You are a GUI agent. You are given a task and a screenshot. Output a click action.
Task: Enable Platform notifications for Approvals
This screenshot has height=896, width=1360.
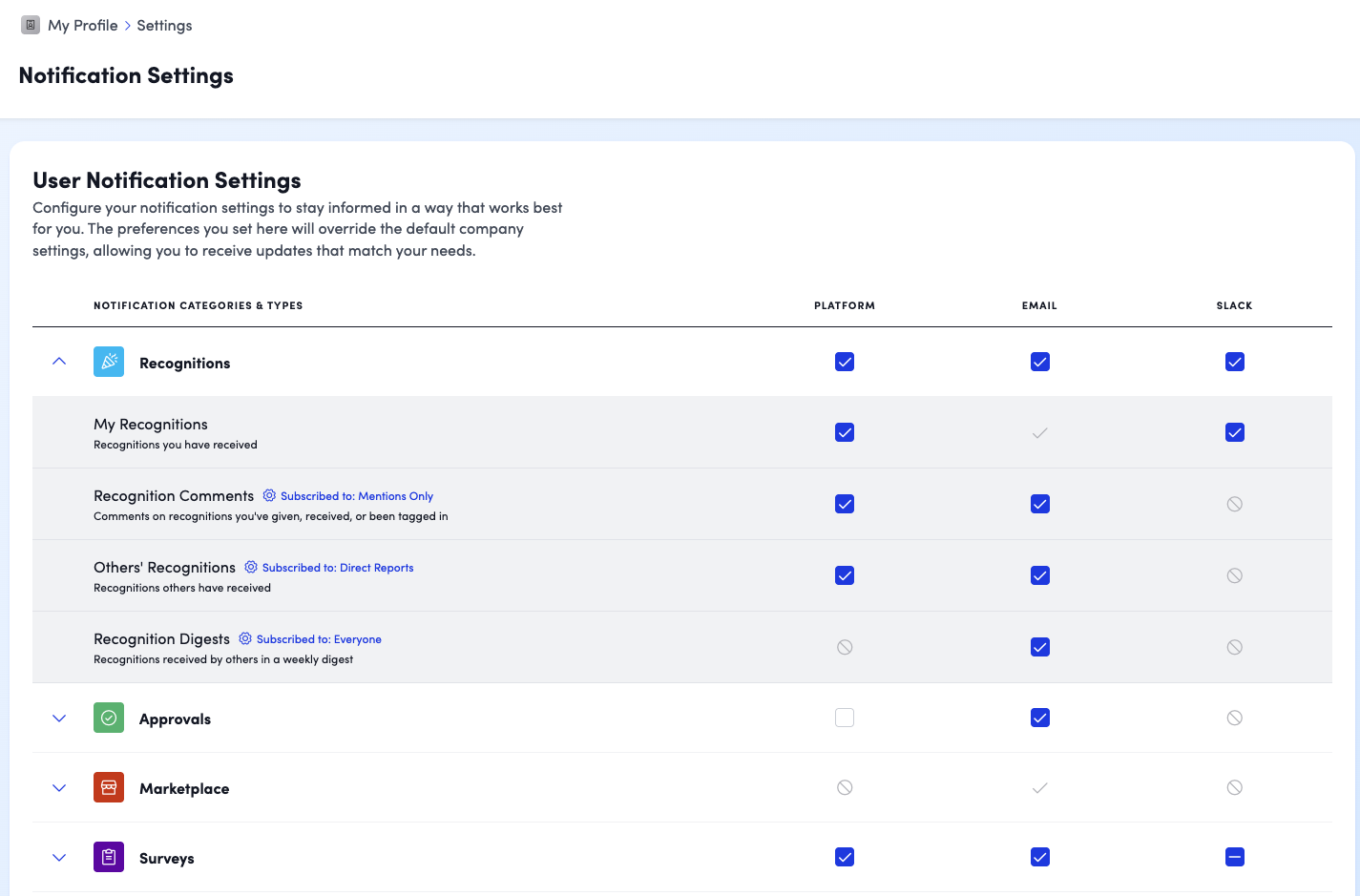pyautogui.click(x=845, y=718)
